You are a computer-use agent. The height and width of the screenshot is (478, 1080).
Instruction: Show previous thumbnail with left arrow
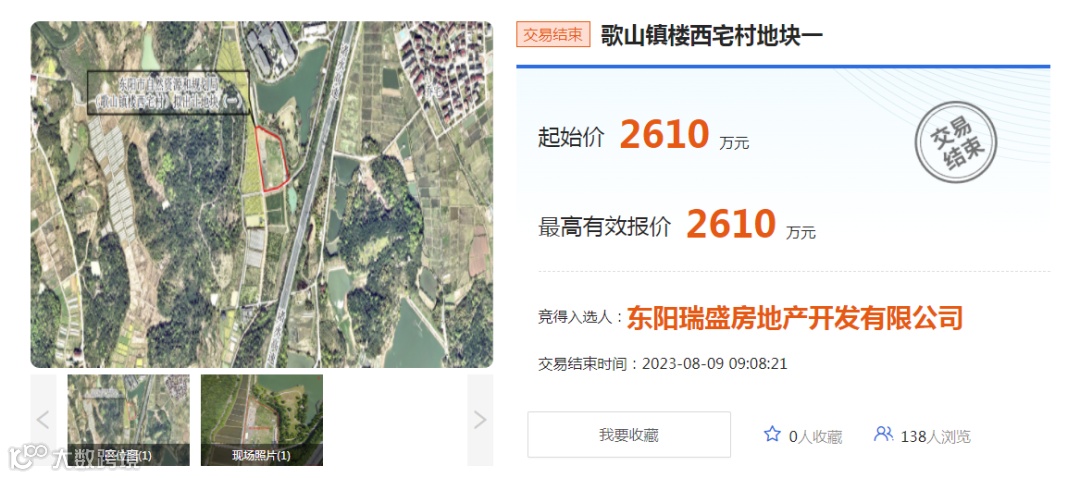pos(43,419)
